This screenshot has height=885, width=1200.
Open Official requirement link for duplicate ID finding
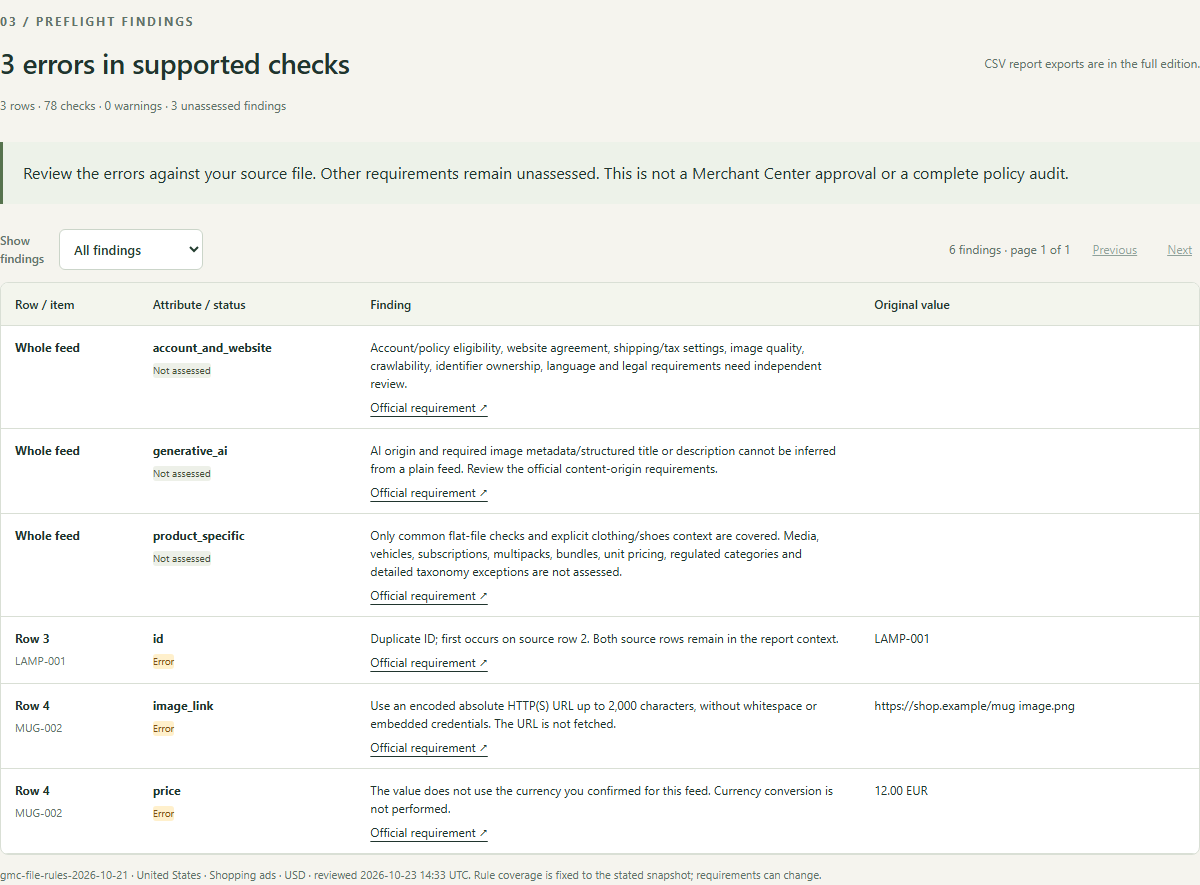click(429, 663)
